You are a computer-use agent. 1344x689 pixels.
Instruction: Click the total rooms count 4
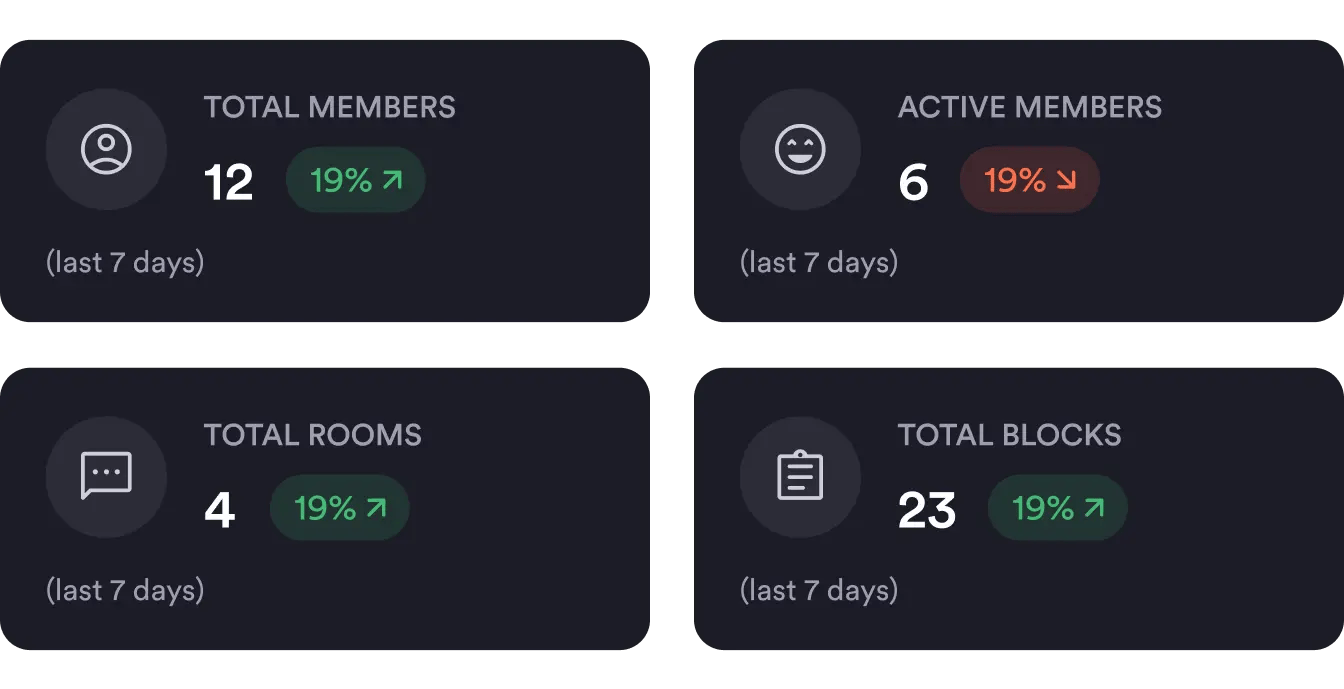pos(219,510)
